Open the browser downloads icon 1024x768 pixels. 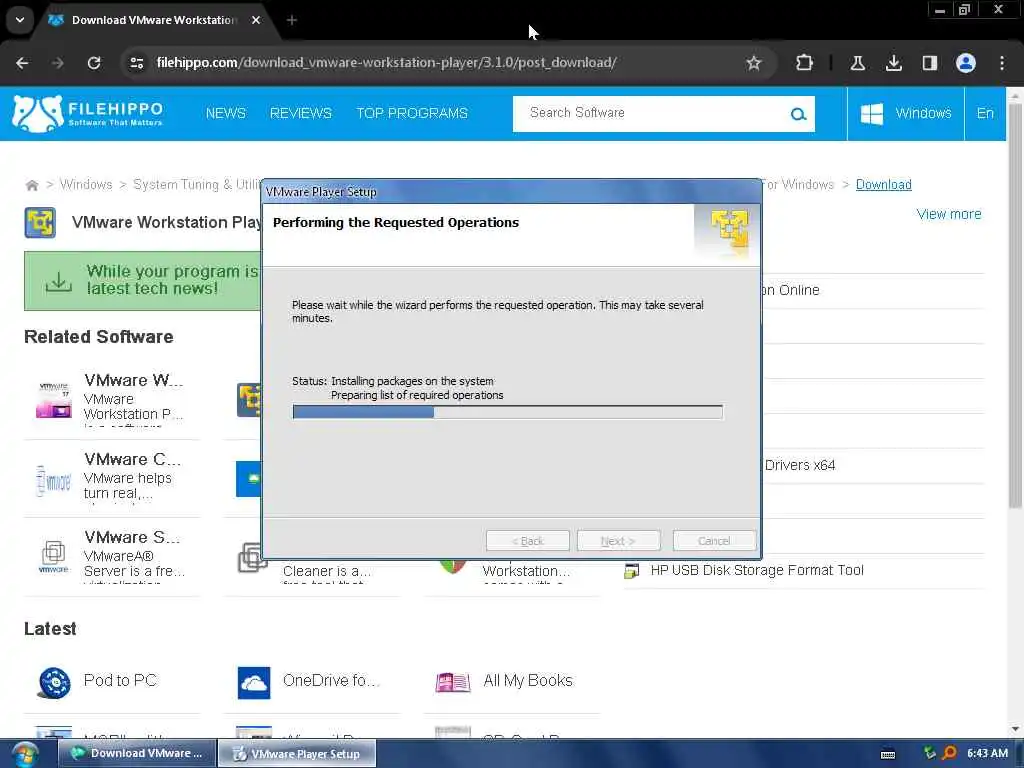pyautogui.click(x=893, y=63)
